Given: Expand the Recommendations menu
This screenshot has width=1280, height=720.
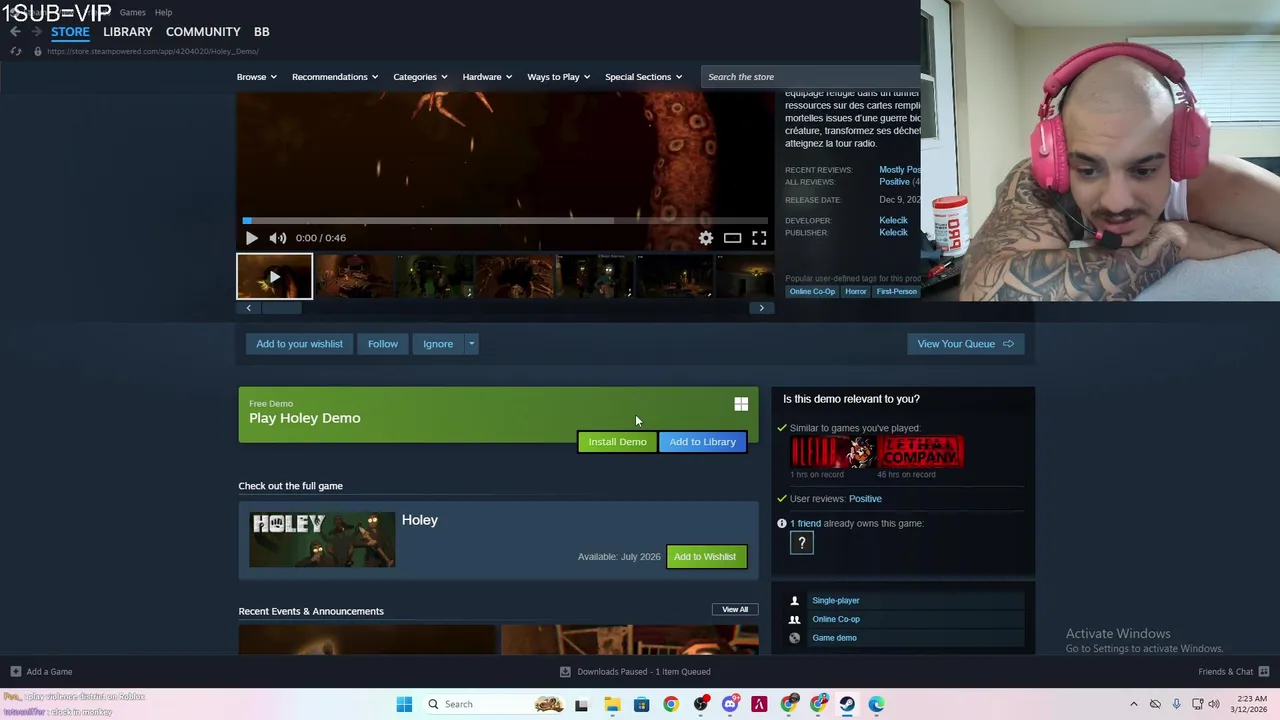Looking at the screenshot, I should pyautogui.click(x=335, y=77).
